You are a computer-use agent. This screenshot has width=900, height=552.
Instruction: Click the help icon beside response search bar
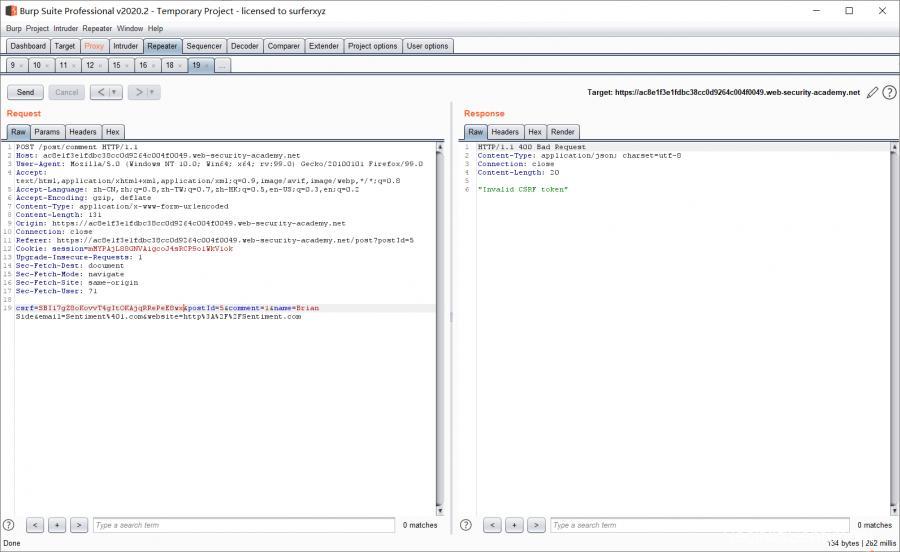click(466, 525)
